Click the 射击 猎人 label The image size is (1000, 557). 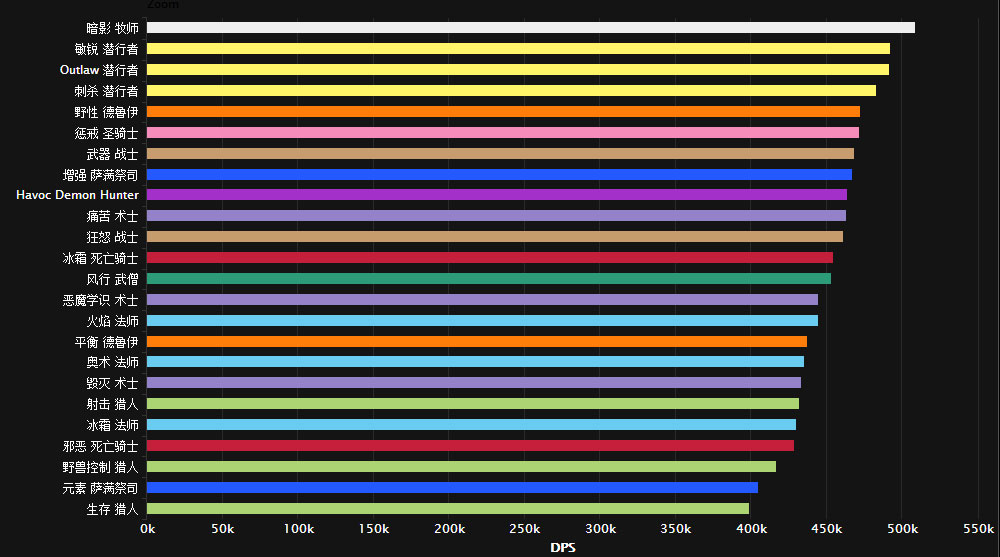(112, 405)
